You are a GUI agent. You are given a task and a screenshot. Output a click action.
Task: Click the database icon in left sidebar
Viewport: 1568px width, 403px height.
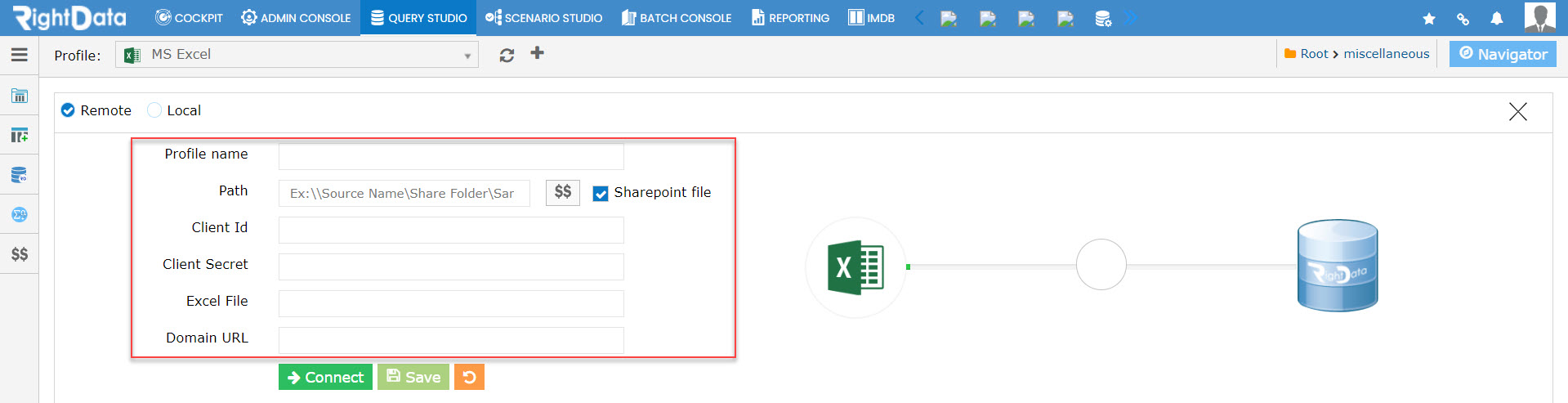(20, 175)
